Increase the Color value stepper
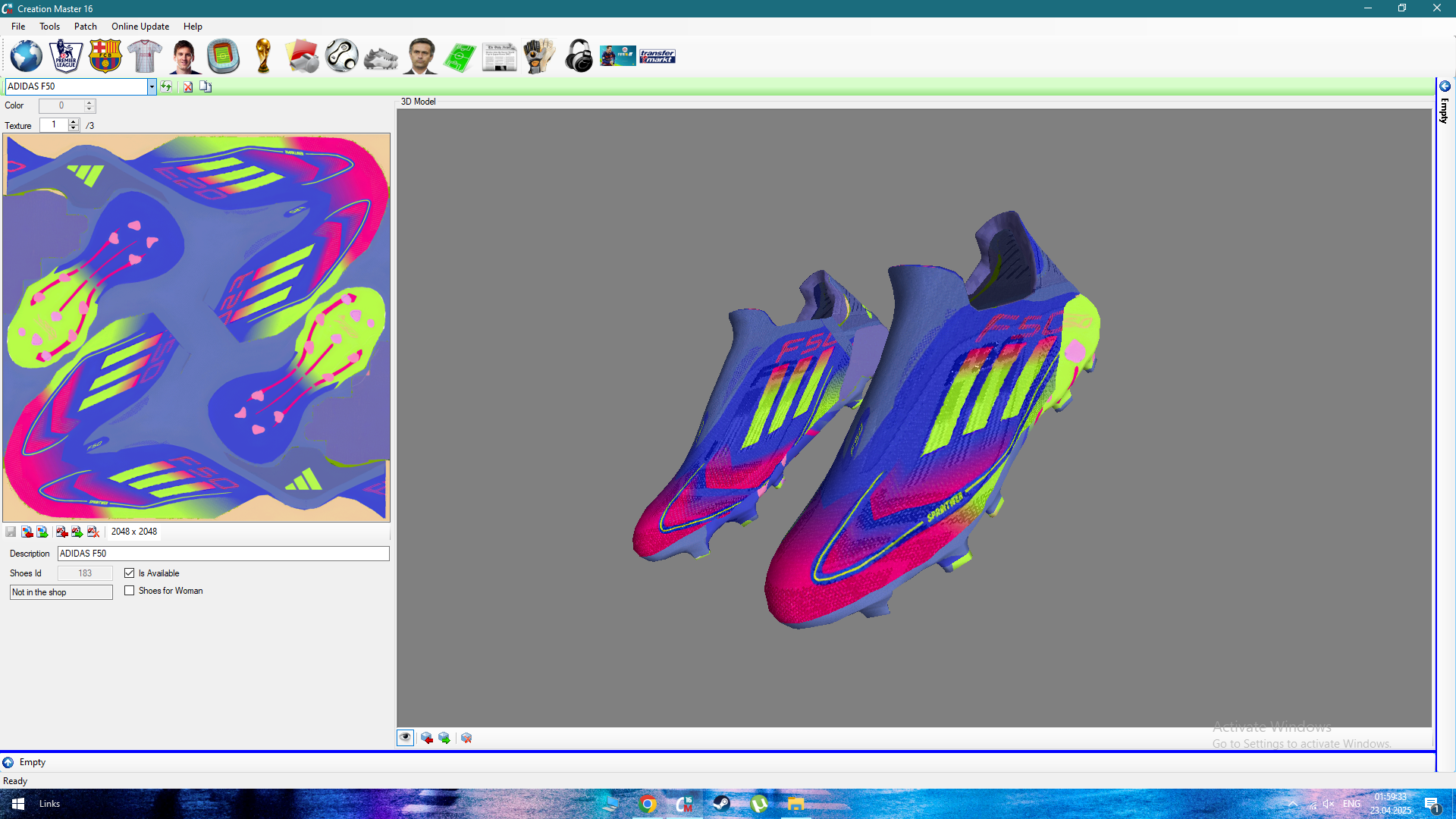The image size is (1456, 819). [89, 102]
